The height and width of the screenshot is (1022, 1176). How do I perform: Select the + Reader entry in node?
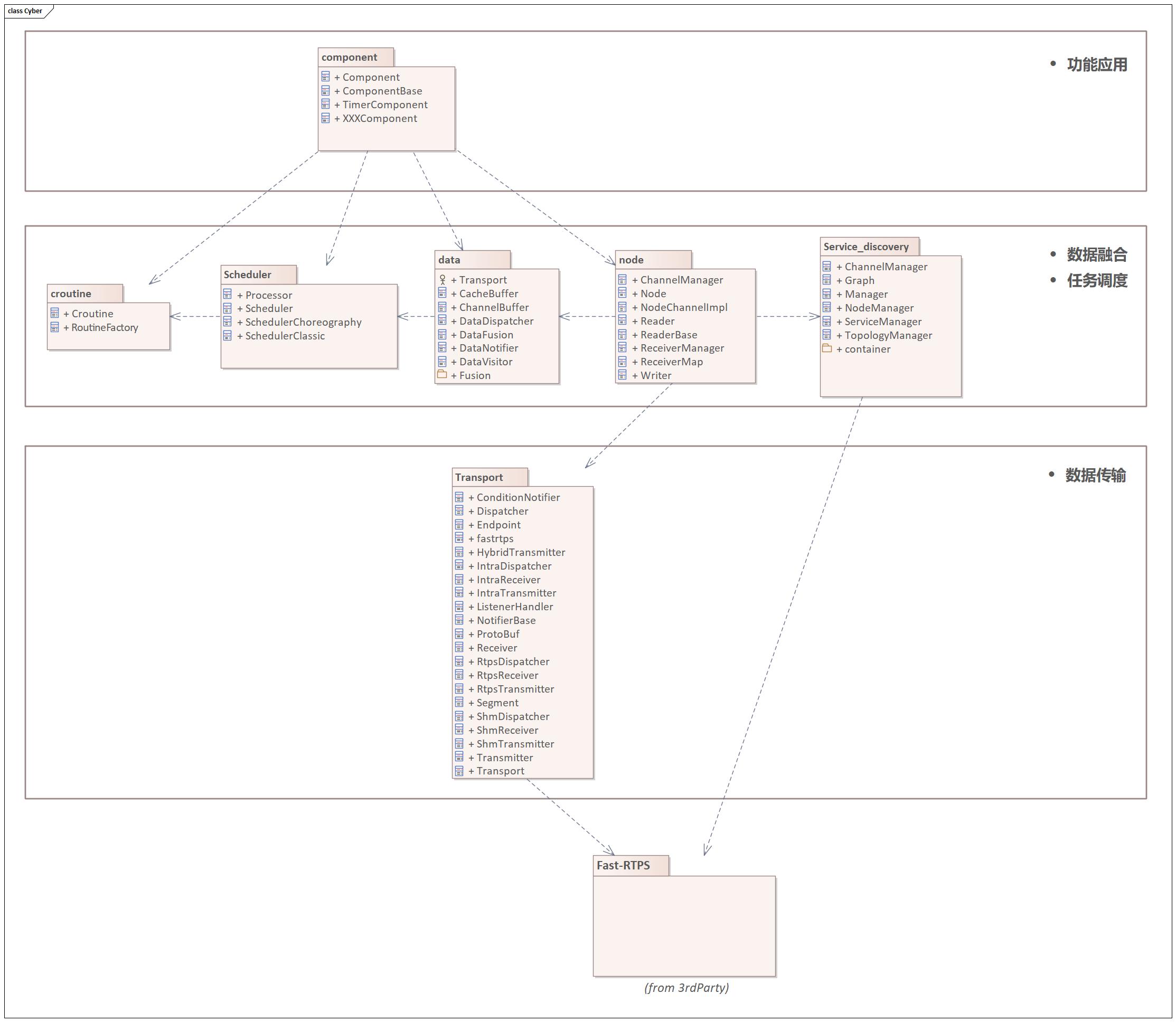653,321
